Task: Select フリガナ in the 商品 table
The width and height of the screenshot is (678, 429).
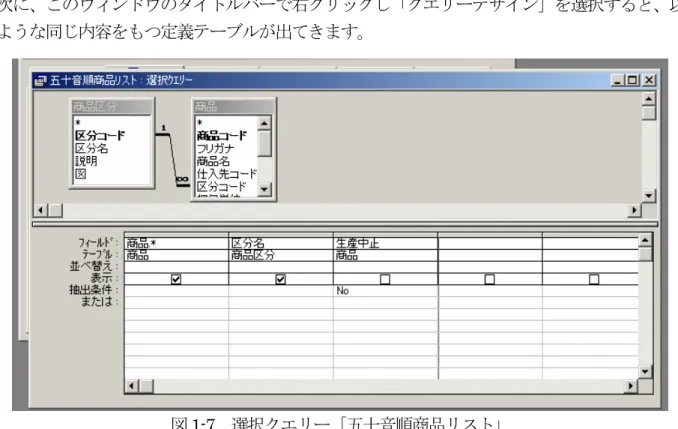Action: [x=215, y=149]
